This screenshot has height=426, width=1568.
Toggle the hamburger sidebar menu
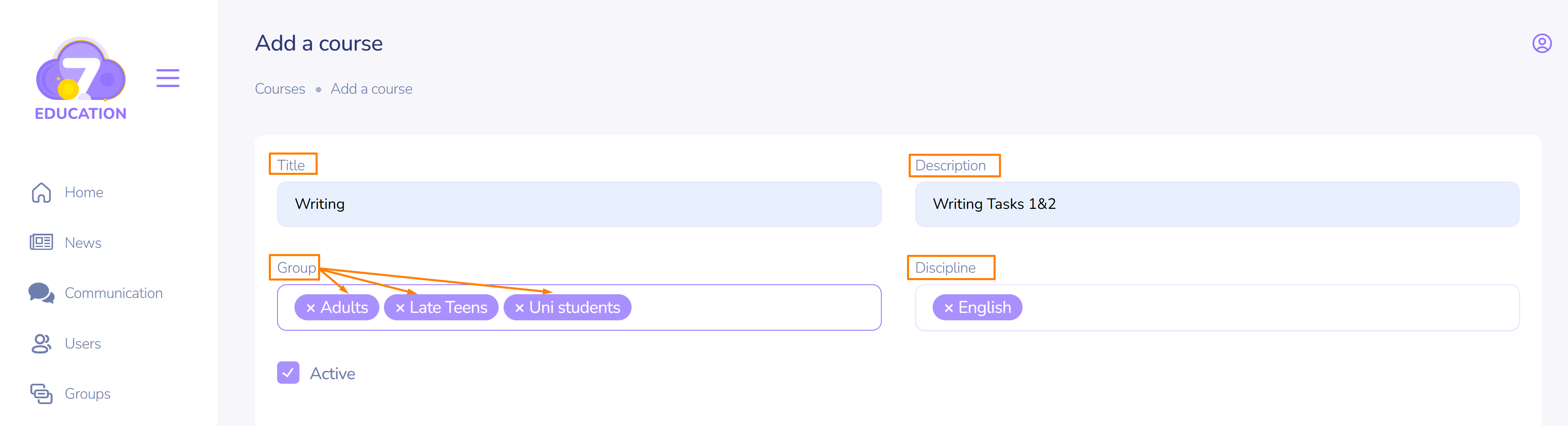(x=167, y=78)
